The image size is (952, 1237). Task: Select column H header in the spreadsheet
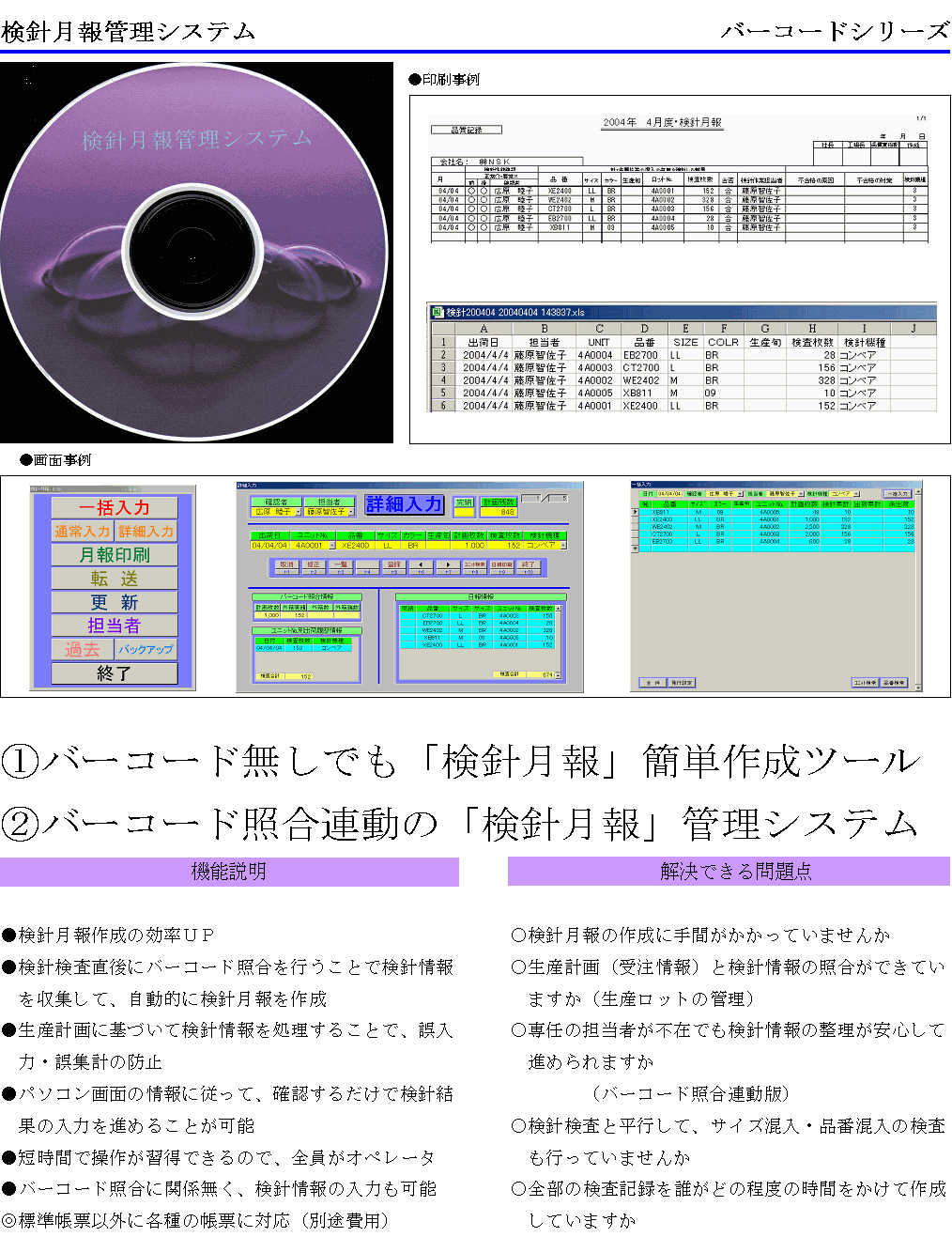[x=812, y=329]
